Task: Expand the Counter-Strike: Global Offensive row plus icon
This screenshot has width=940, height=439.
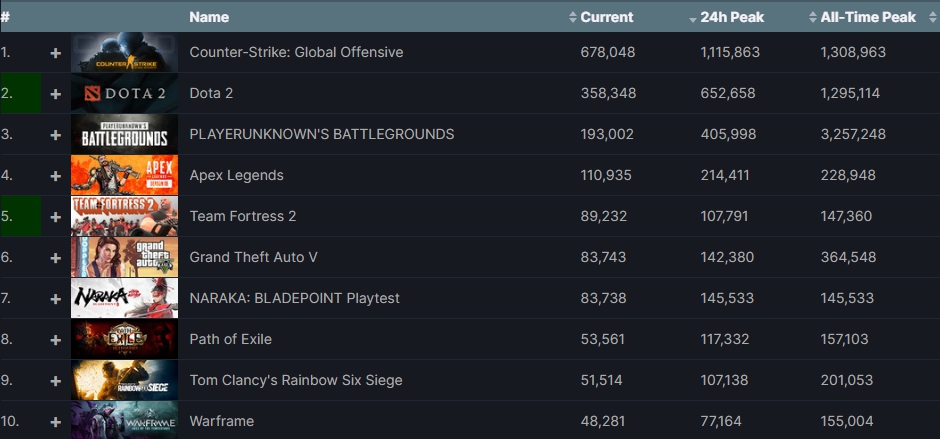Action: [56, 52]
